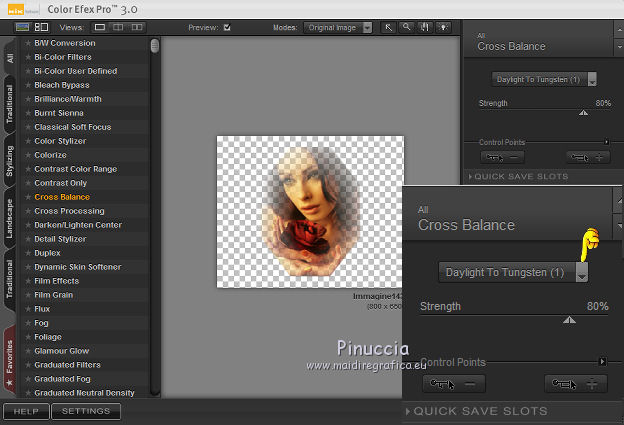Pick the pan hand tool
Viewport: 624px width, 425px height.
(x=424, y=28)
